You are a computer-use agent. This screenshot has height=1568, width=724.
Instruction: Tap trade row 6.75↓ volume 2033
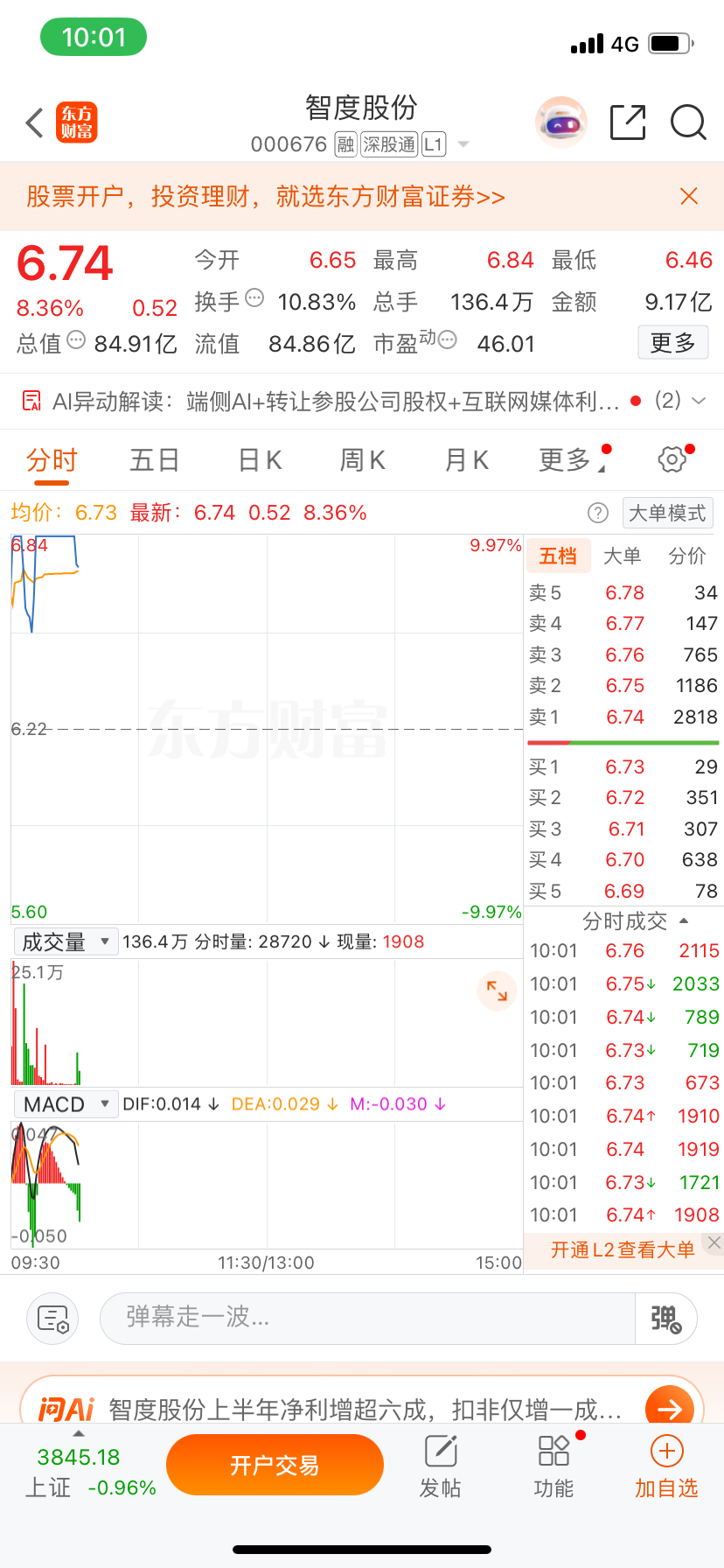624,984
